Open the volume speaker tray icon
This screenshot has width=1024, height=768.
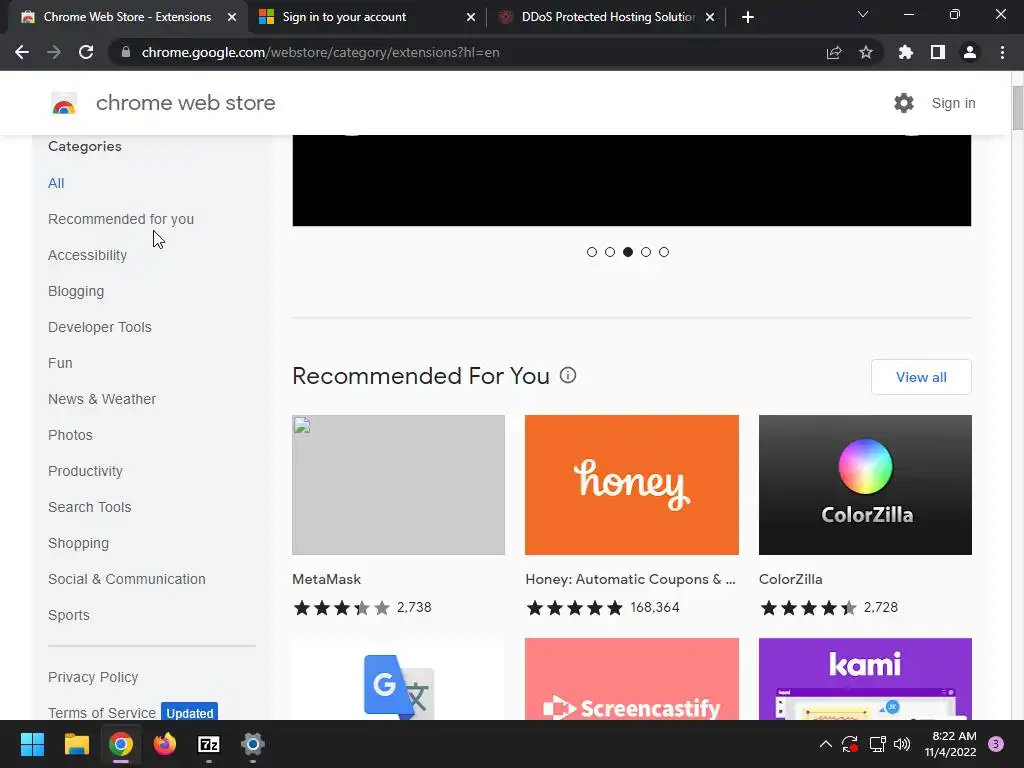click(x=901, y=744)
